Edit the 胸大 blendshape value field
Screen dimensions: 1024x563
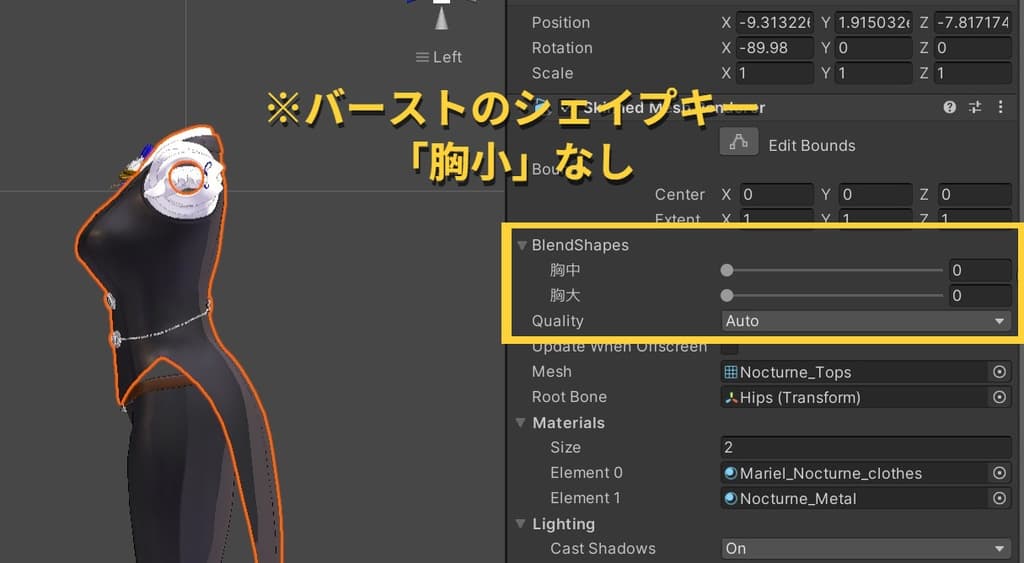point(980,296)
